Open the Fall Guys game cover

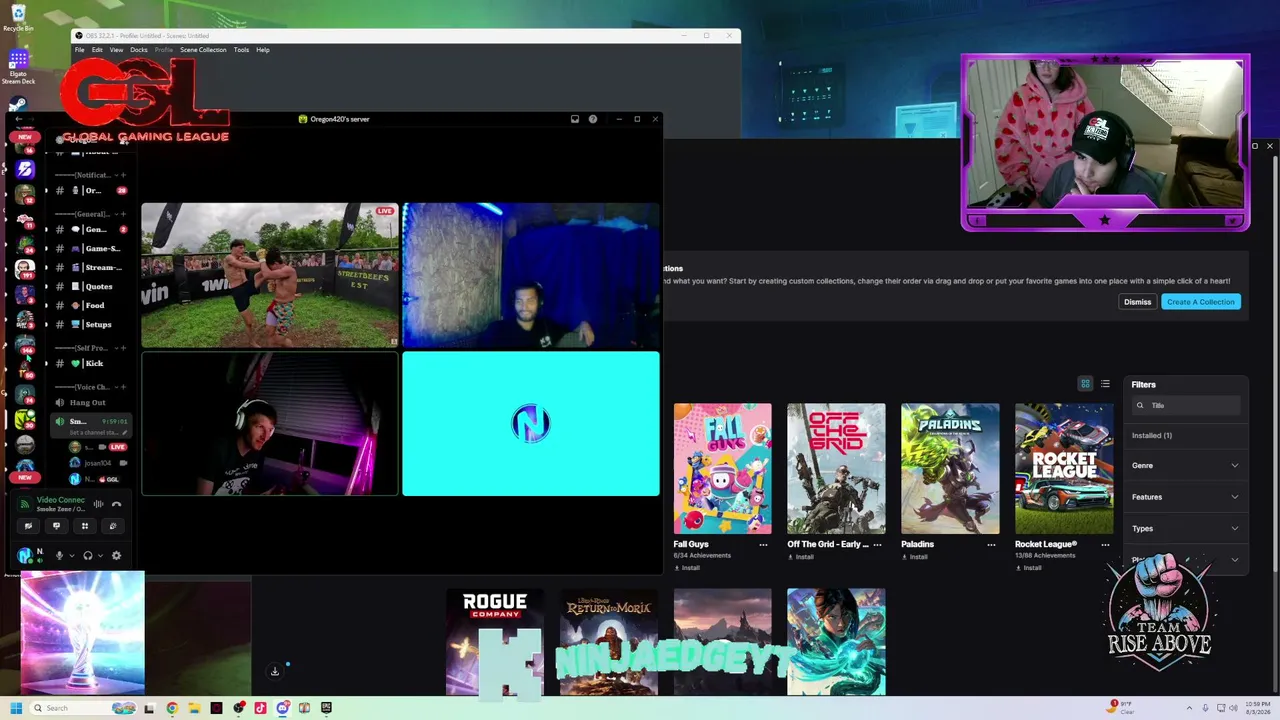click(x=722, y=469)
